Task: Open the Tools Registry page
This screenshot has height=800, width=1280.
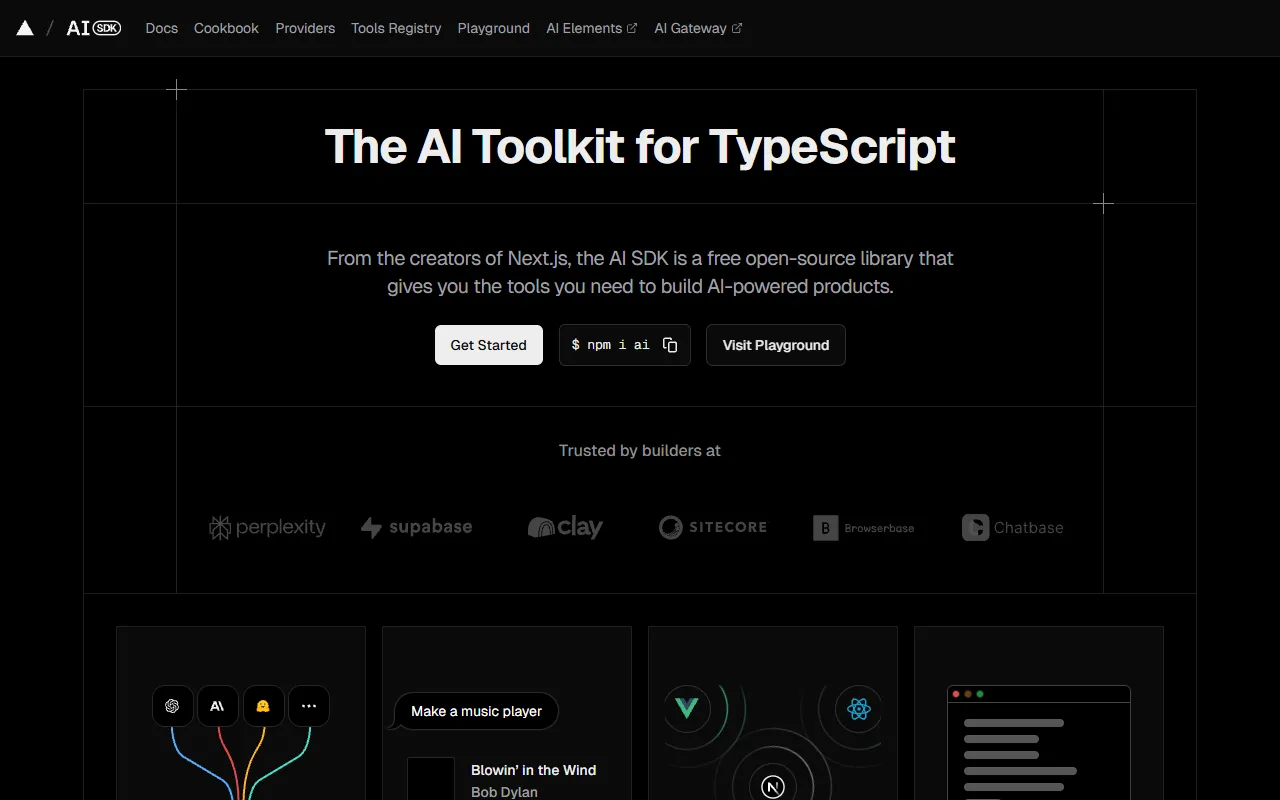Action: tap(396, 28)
